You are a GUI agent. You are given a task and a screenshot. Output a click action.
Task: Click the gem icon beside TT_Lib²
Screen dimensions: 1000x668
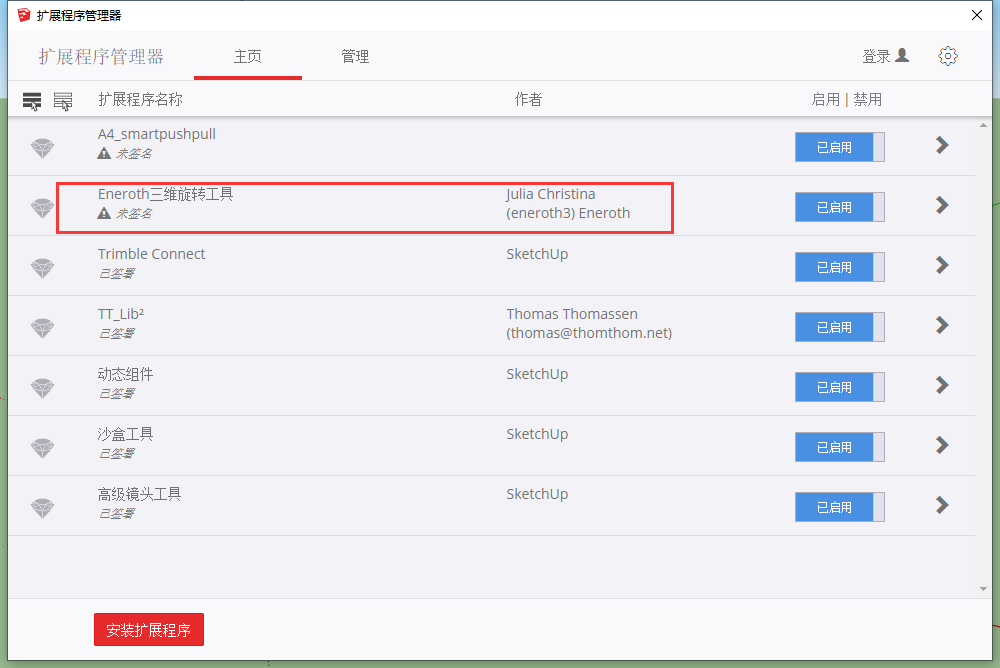43,329
